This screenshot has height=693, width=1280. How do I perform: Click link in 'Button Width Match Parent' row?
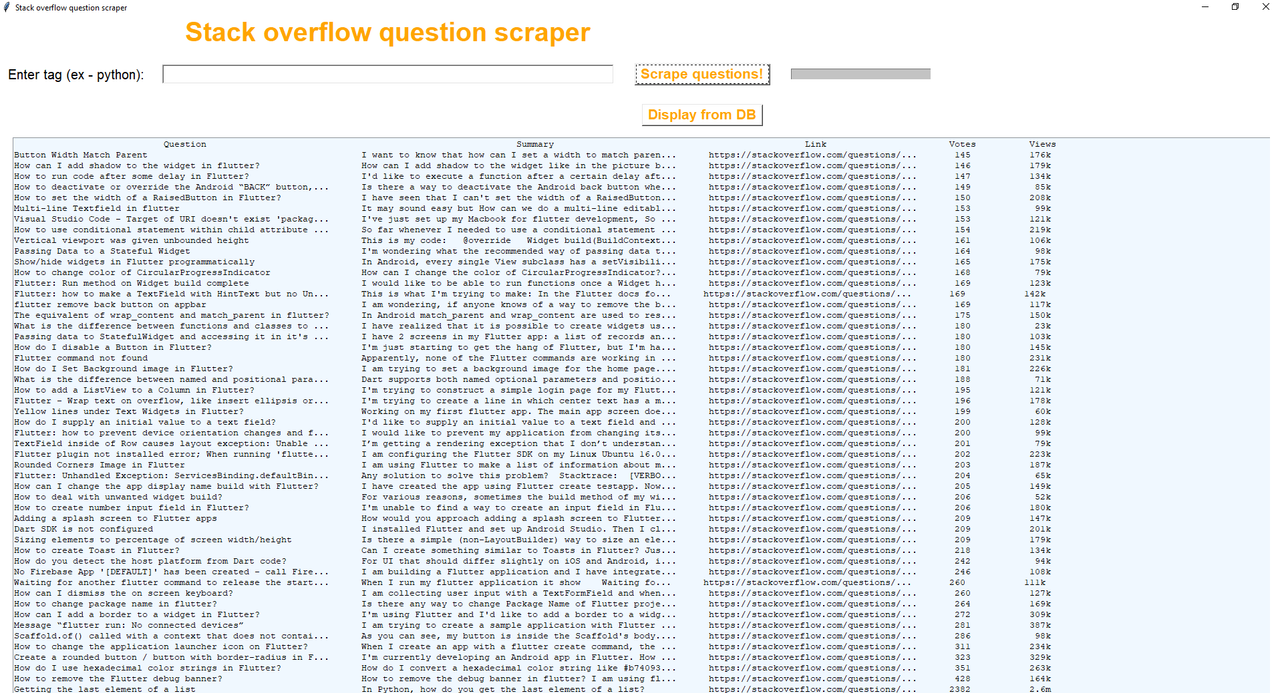pyautogui.click(x=812, y=155)
